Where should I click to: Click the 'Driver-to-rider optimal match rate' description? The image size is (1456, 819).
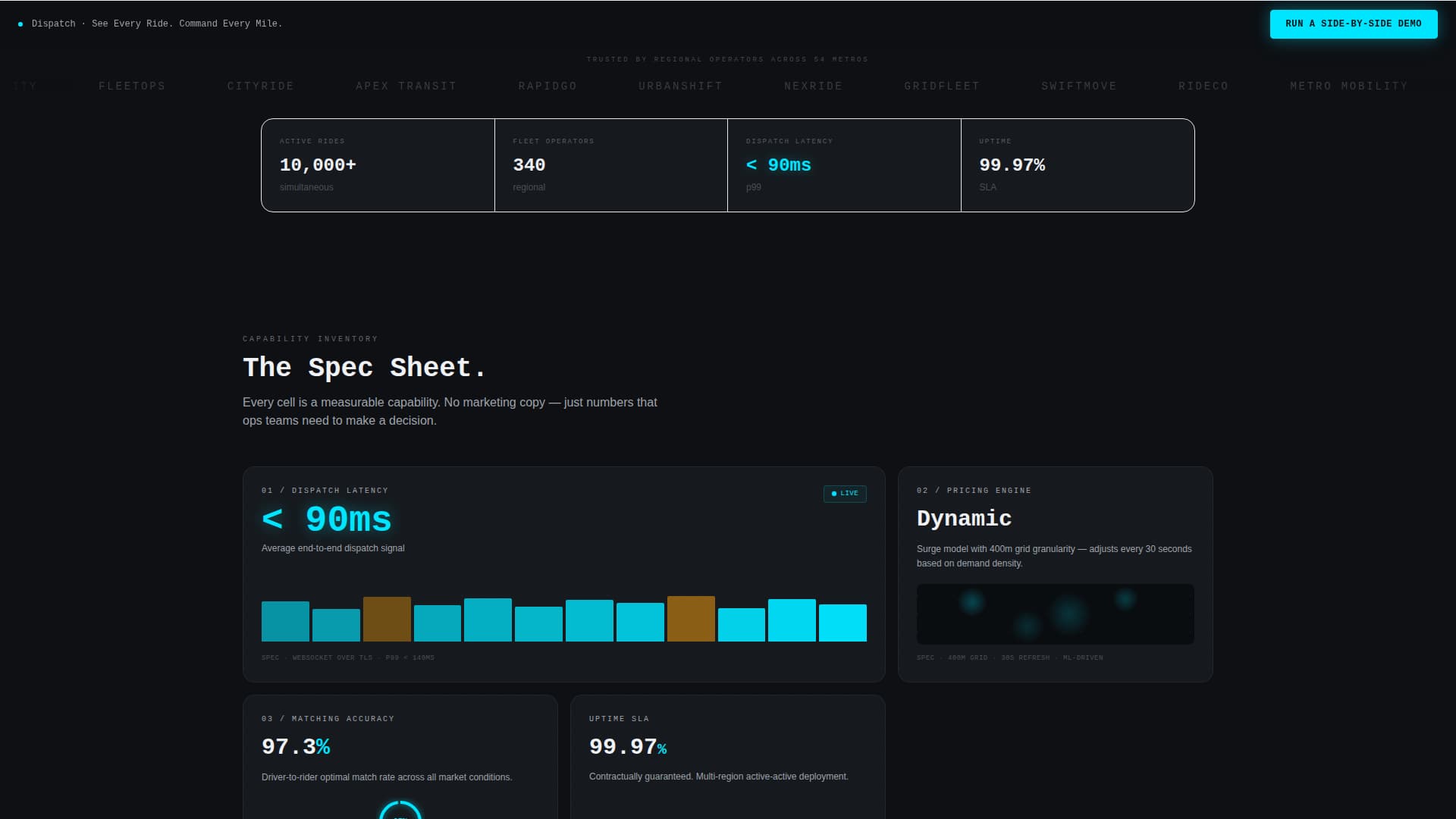(387, 777)
